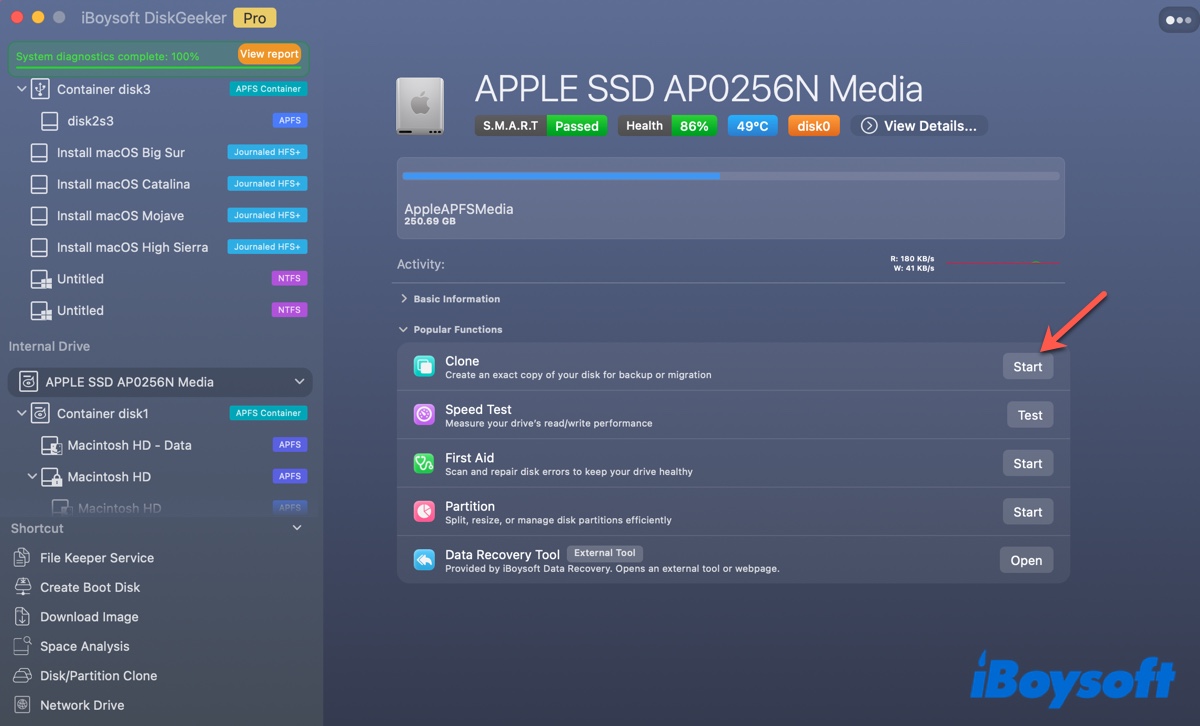Click the First Aid stethoscope icon
The height and width of the screenshot is (726, 1200).
point(424,464)
